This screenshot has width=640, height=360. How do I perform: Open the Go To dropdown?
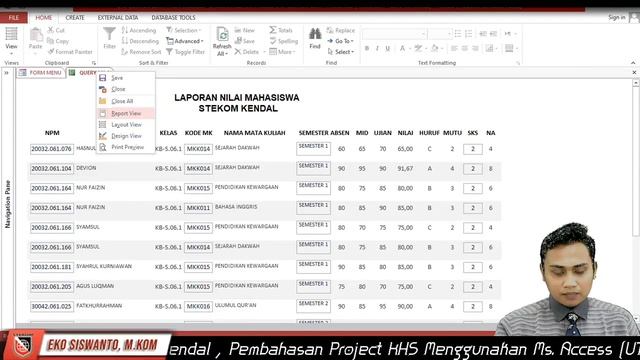tap(340, 41)
